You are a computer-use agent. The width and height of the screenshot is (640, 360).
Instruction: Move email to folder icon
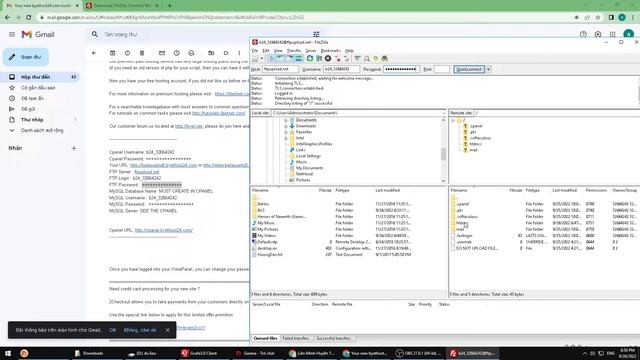pyautogui.click(x=211, y=53)
